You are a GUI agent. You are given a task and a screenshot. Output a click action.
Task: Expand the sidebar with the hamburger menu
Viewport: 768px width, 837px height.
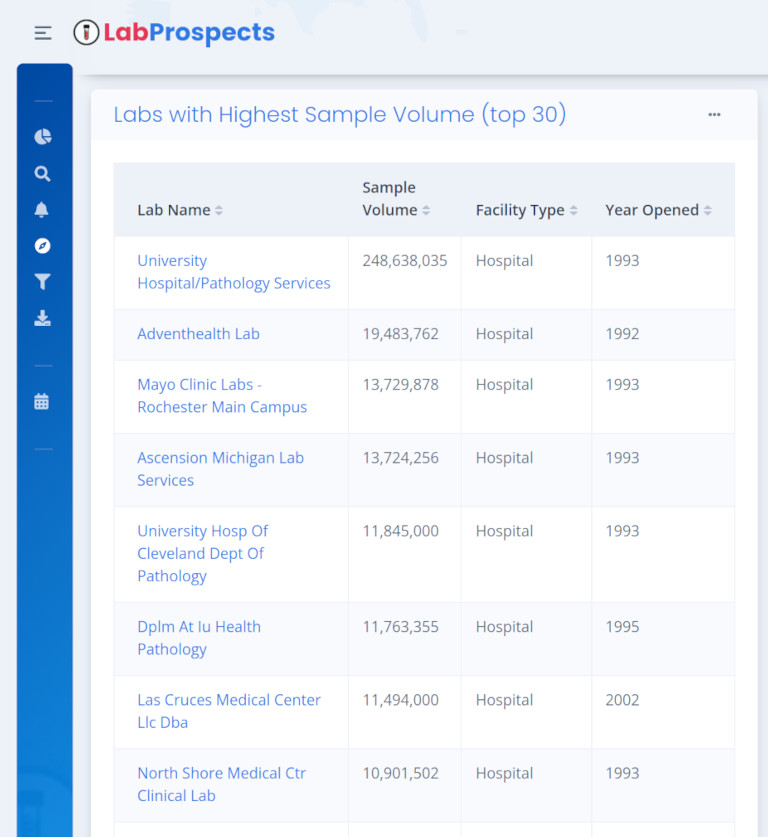tap(42, 32)
